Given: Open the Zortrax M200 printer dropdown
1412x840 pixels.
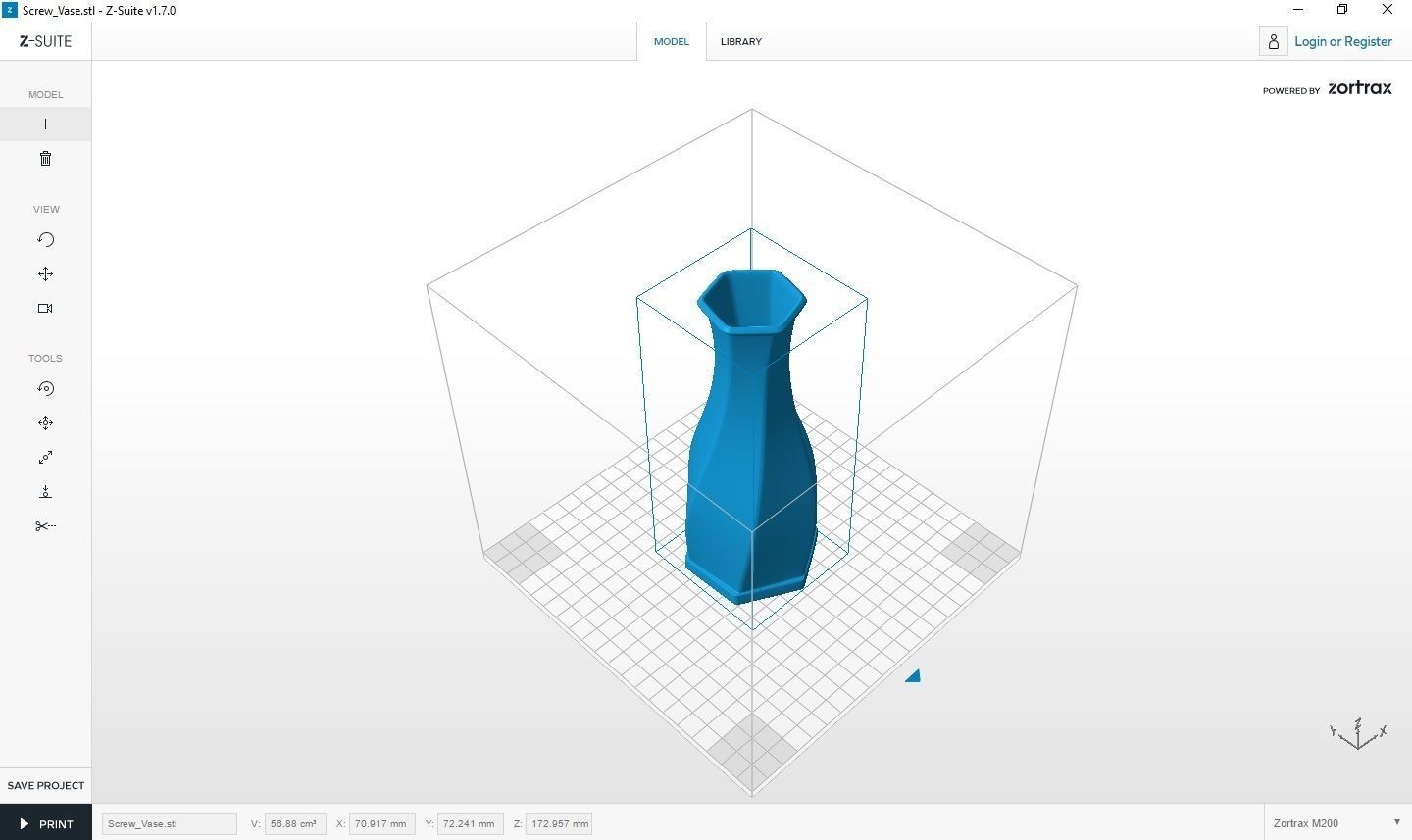Looking at the screenshot, I should [x=1337, y=823].
